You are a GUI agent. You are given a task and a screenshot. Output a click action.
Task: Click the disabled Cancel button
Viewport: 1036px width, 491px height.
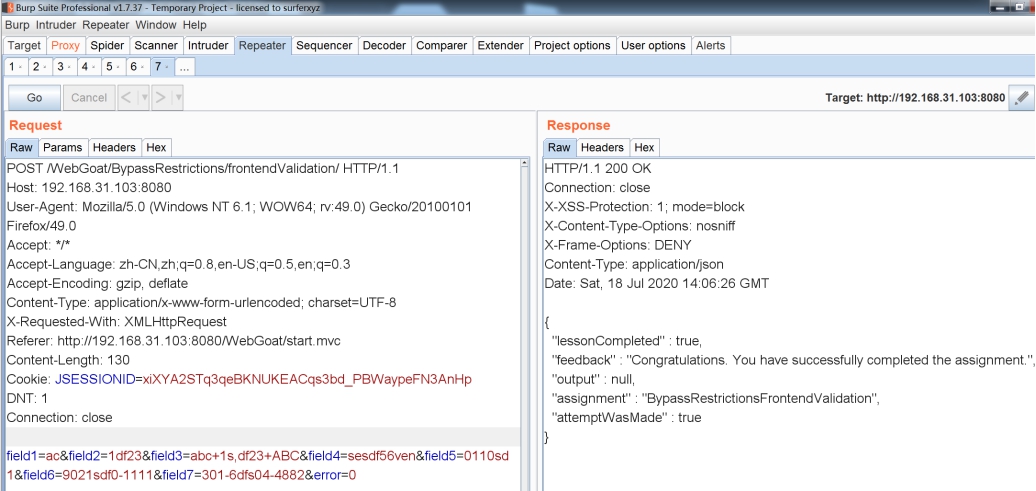89,97
